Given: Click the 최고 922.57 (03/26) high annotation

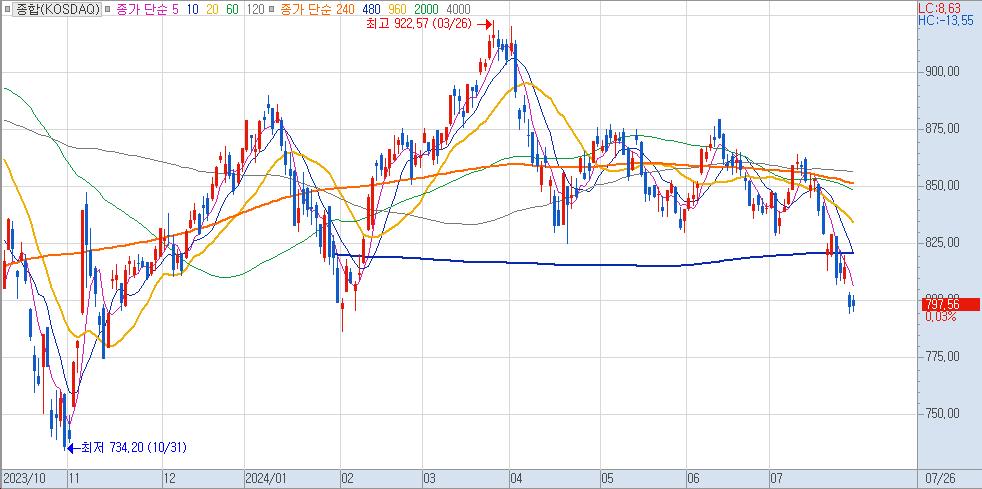Looking at the screenshot, I should coord(418,24).
